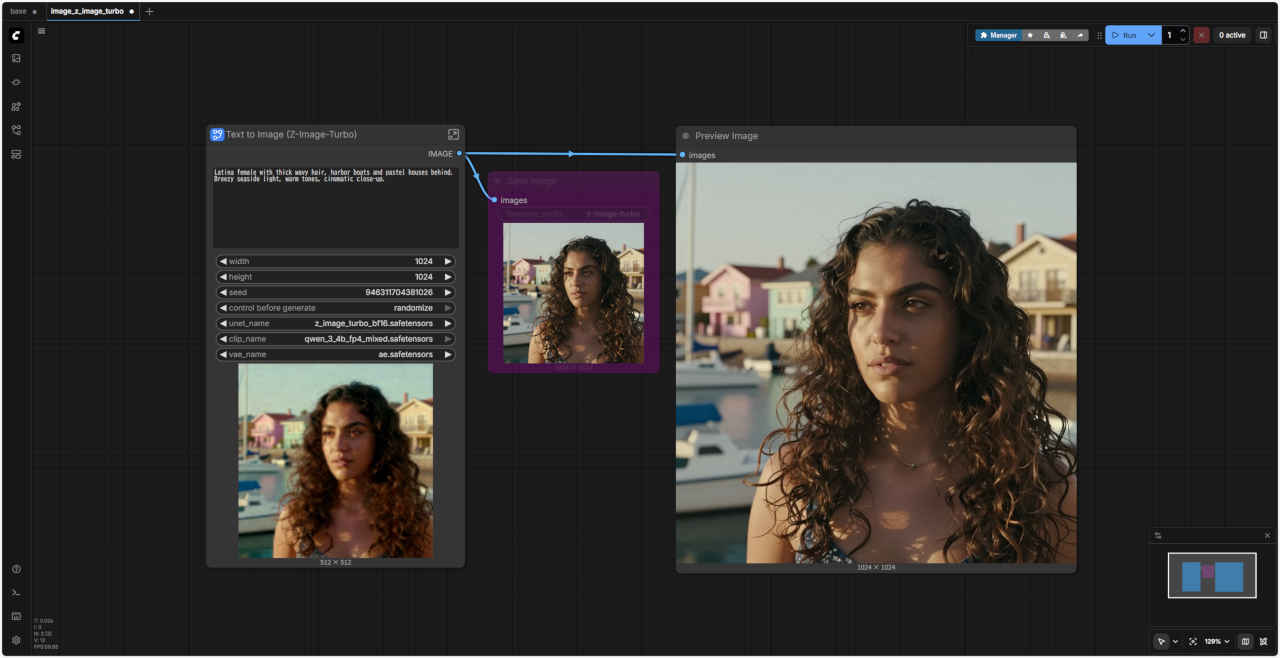
Task: Increase the width value with right arrow
Action: pos(448,261)
